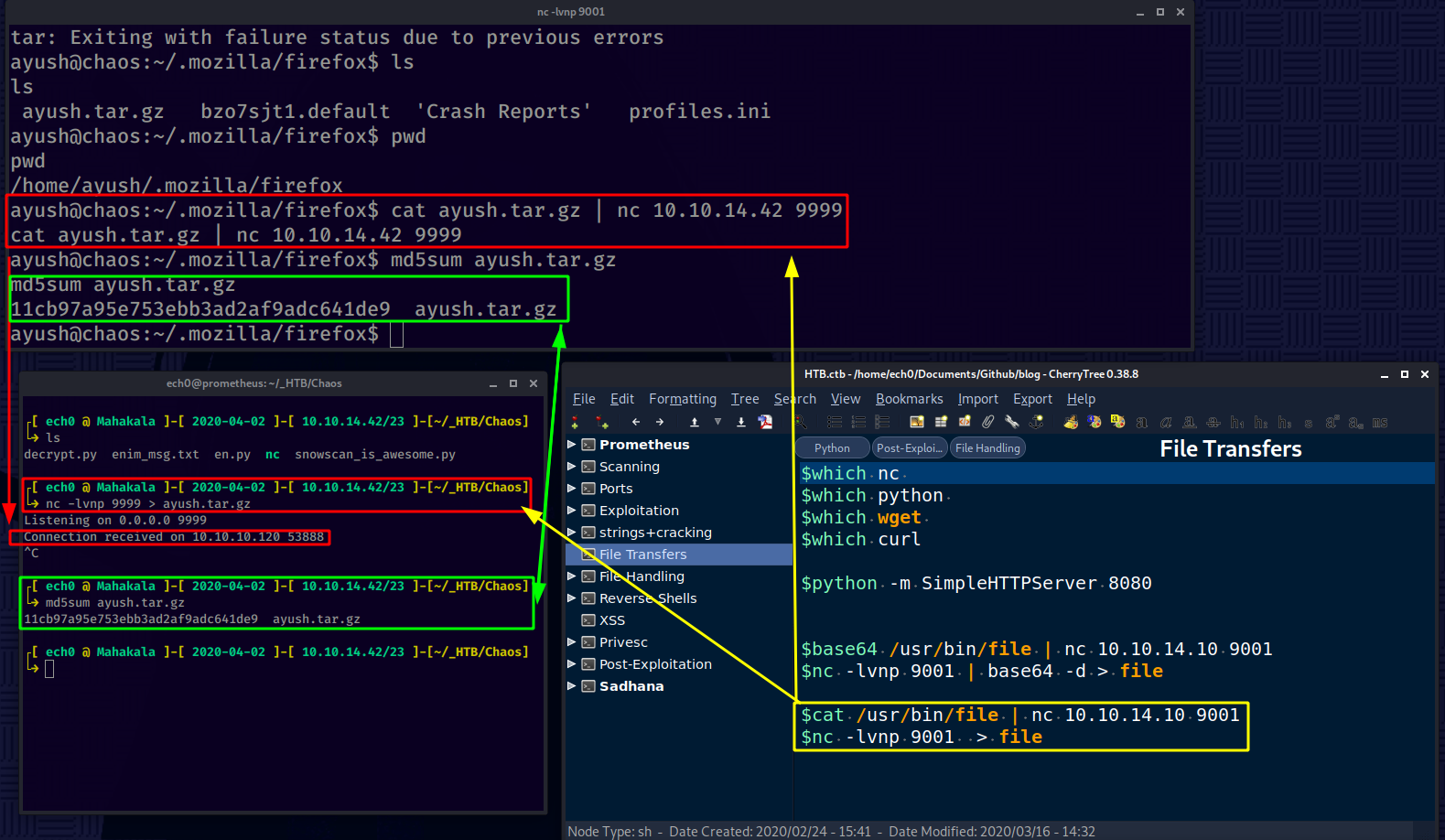The image size is (1445, 840).
Task: Select the Sadhana tree node
Action: (x=631, y=686)
